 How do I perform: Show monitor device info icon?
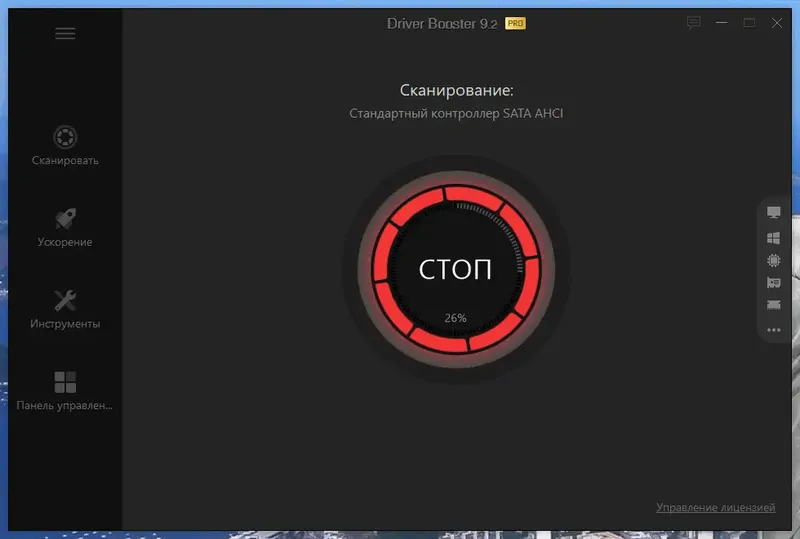coord(773,212)
